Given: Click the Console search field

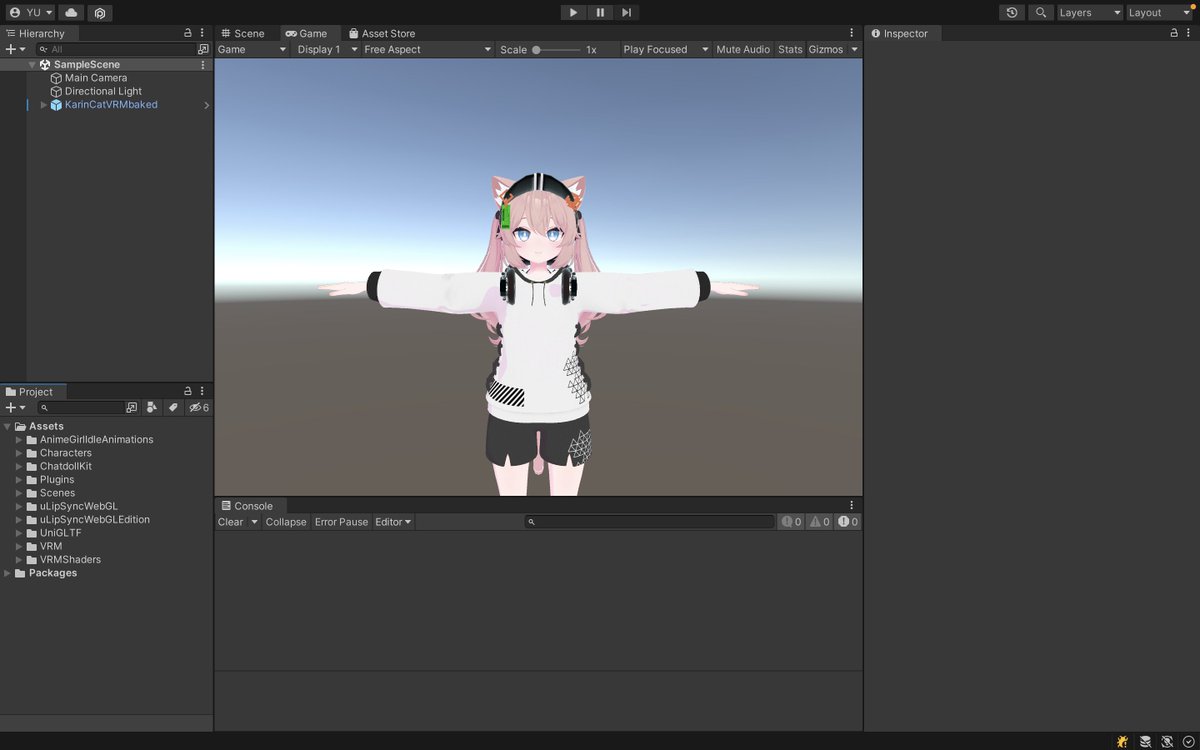Looking at the screenshot, I should (650, 522).
